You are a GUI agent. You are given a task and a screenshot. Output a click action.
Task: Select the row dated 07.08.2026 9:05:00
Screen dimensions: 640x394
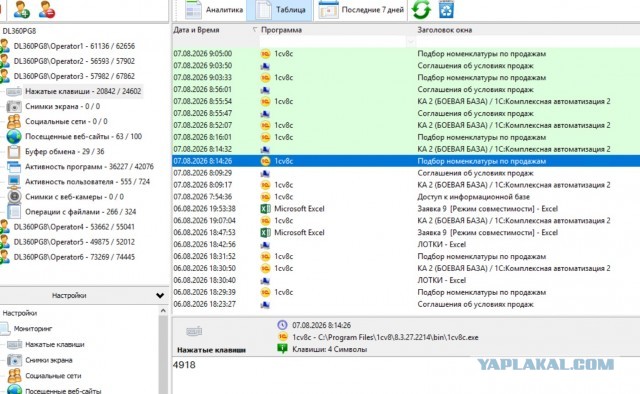click(406, 54)
